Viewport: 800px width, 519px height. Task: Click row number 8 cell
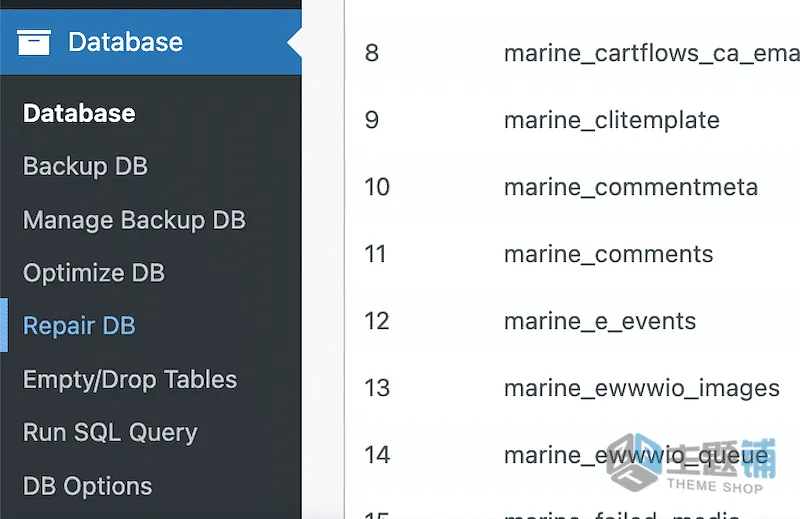coord(372,53)
